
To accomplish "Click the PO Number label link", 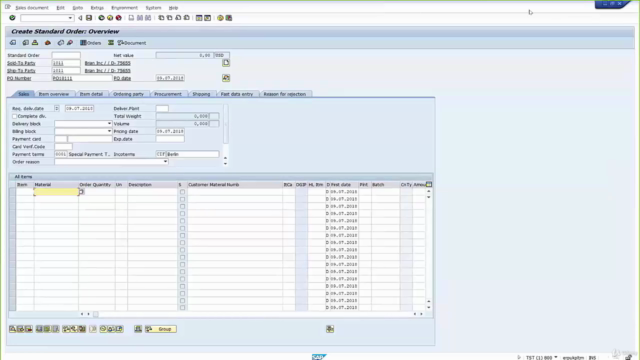I will point(19,78).
